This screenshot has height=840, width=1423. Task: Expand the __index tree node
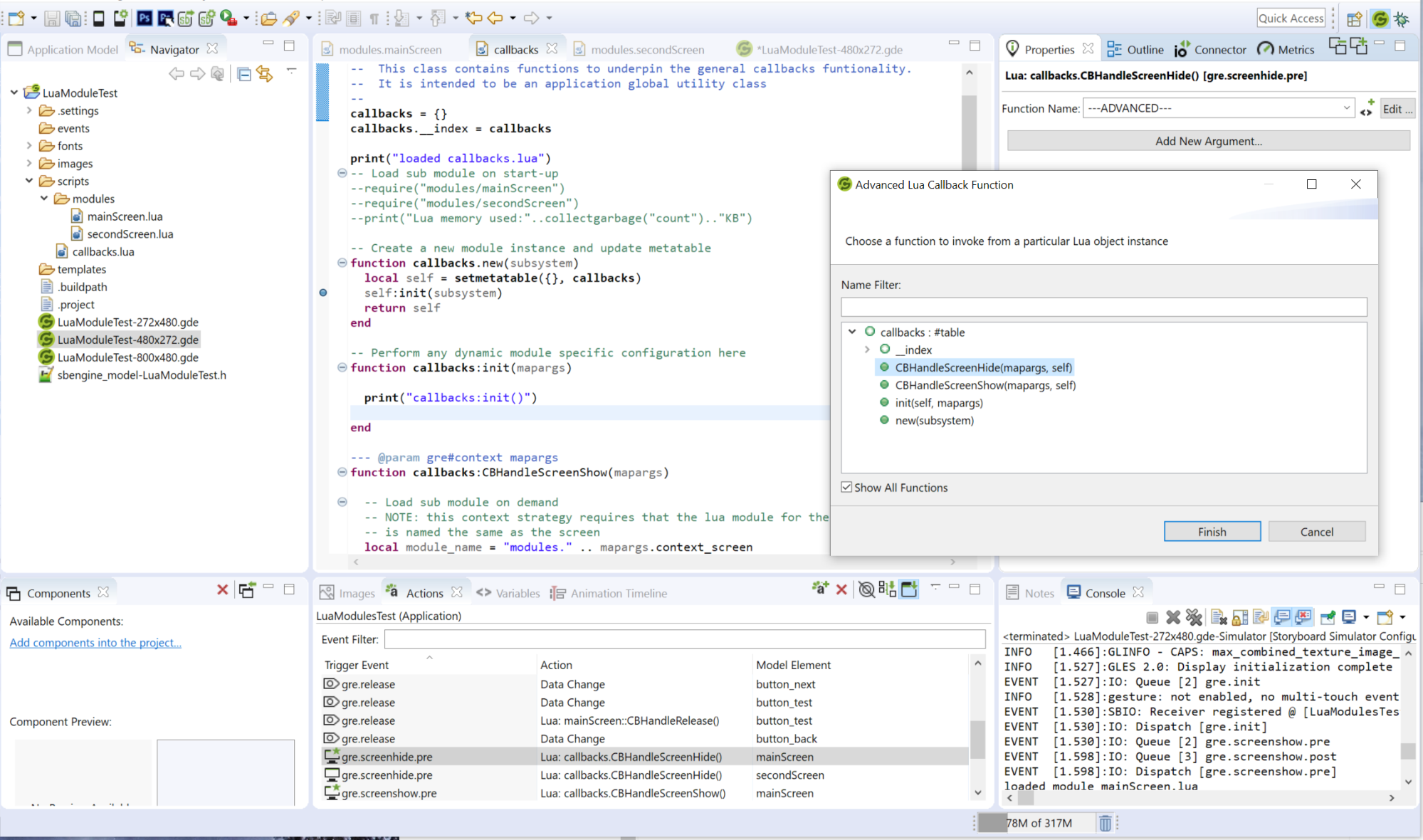pos(867,350)
